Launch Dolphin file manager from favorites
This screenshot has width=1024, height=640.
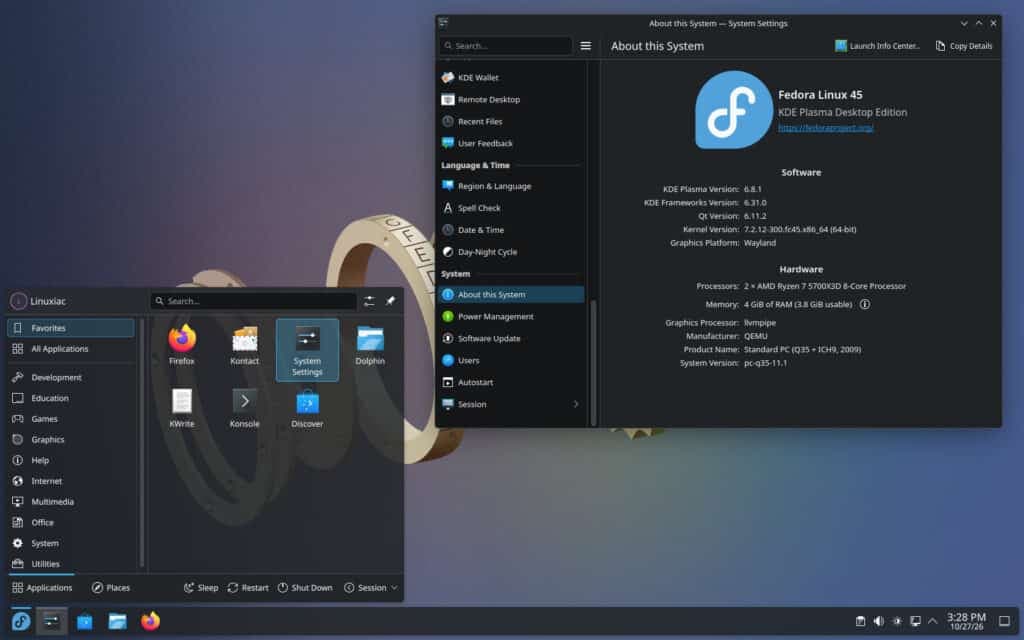click(x=370, y=345)
